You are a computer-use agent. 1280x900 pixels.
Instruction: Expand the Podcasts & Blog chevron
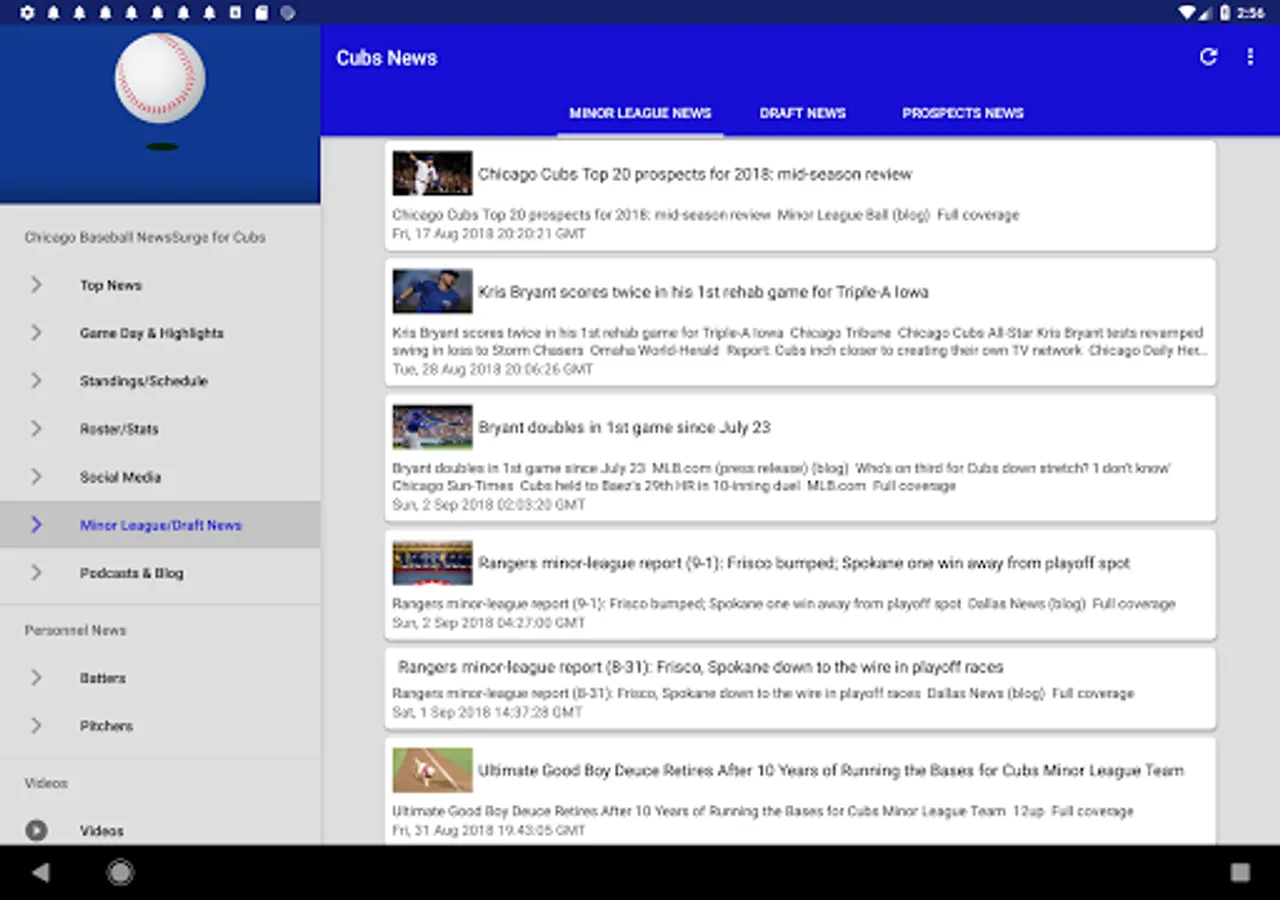[x=37, y=573]
